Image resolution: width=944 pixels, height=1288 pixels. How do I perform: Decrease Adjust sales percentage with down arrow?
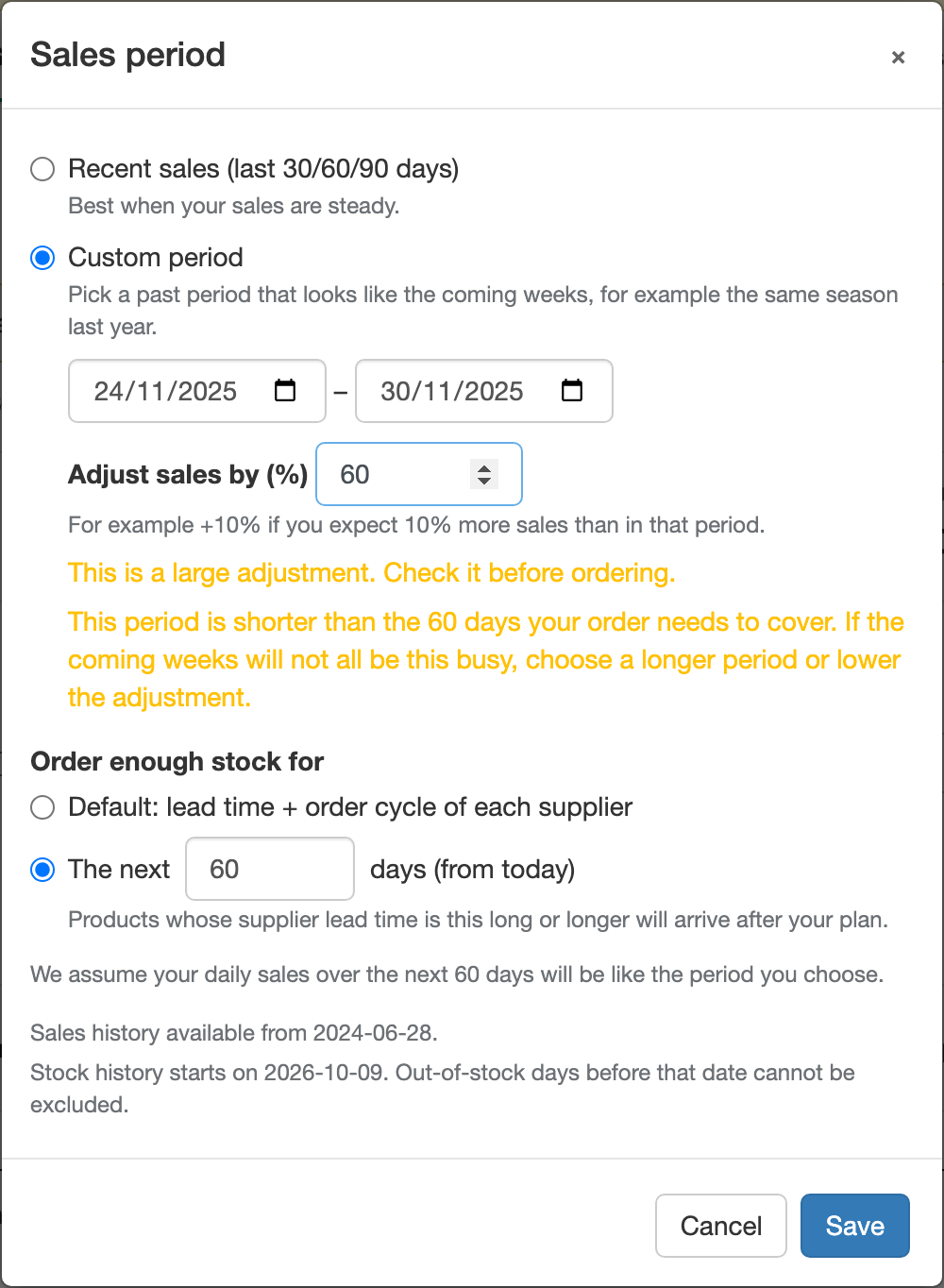coord(484,481)
